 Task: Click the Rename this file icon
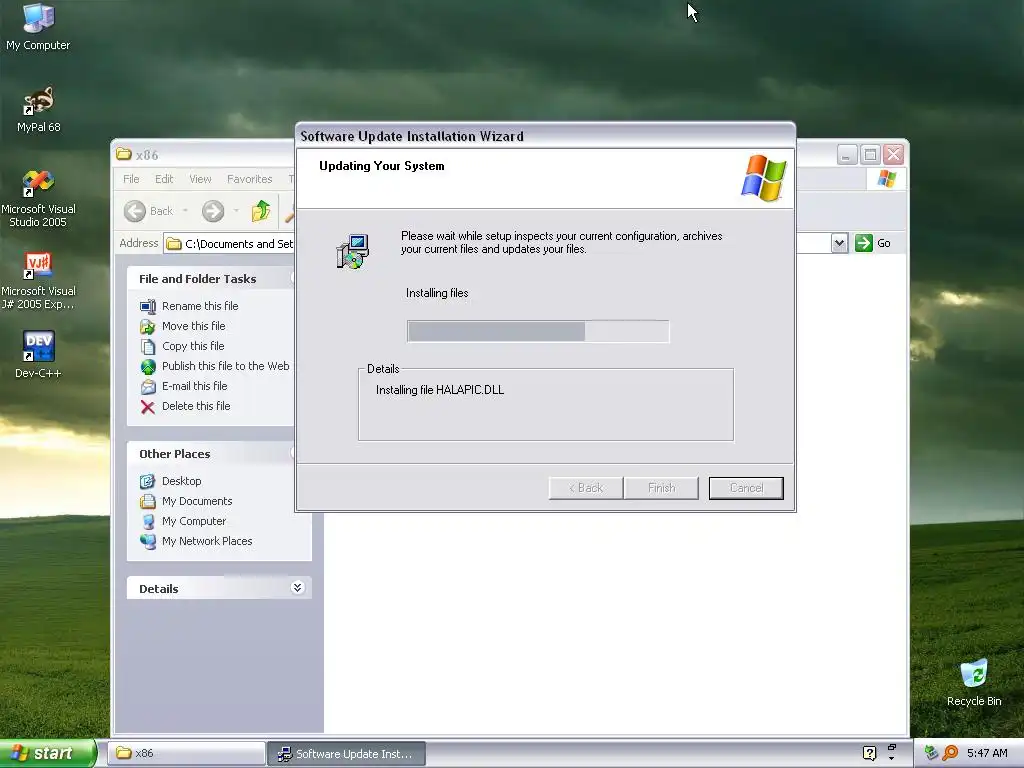click(x=148, y=306)
